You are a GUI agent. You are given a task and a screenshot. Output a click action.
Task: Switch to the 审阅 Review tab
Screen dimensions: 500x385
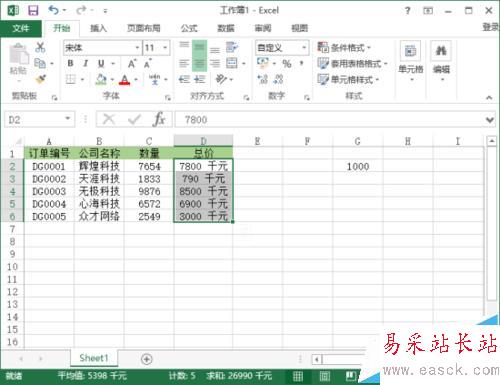[263, 28]
